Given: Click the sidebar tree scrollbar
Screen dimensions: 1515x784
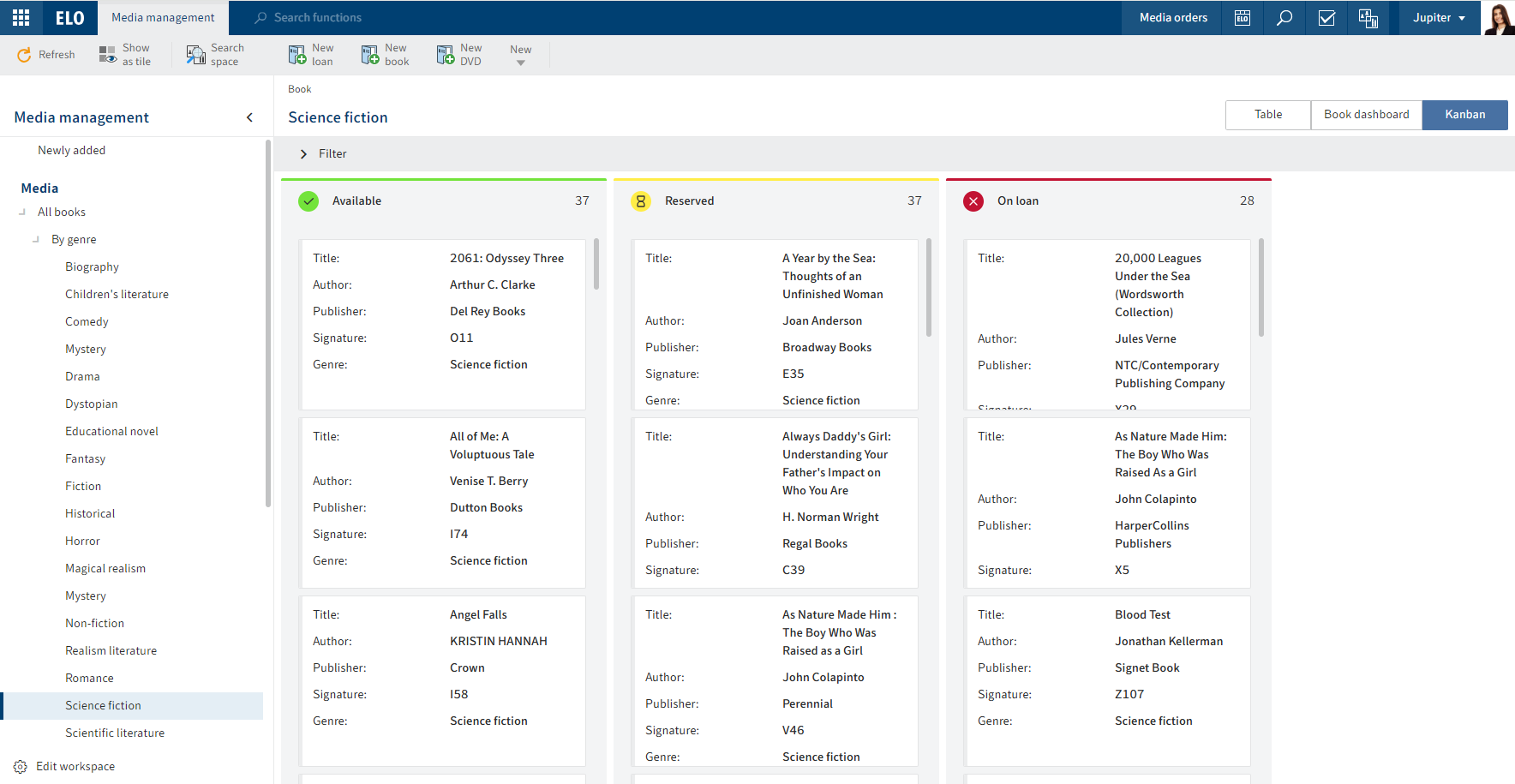Looking at the screenshot, I should click(x=268, y=324).
